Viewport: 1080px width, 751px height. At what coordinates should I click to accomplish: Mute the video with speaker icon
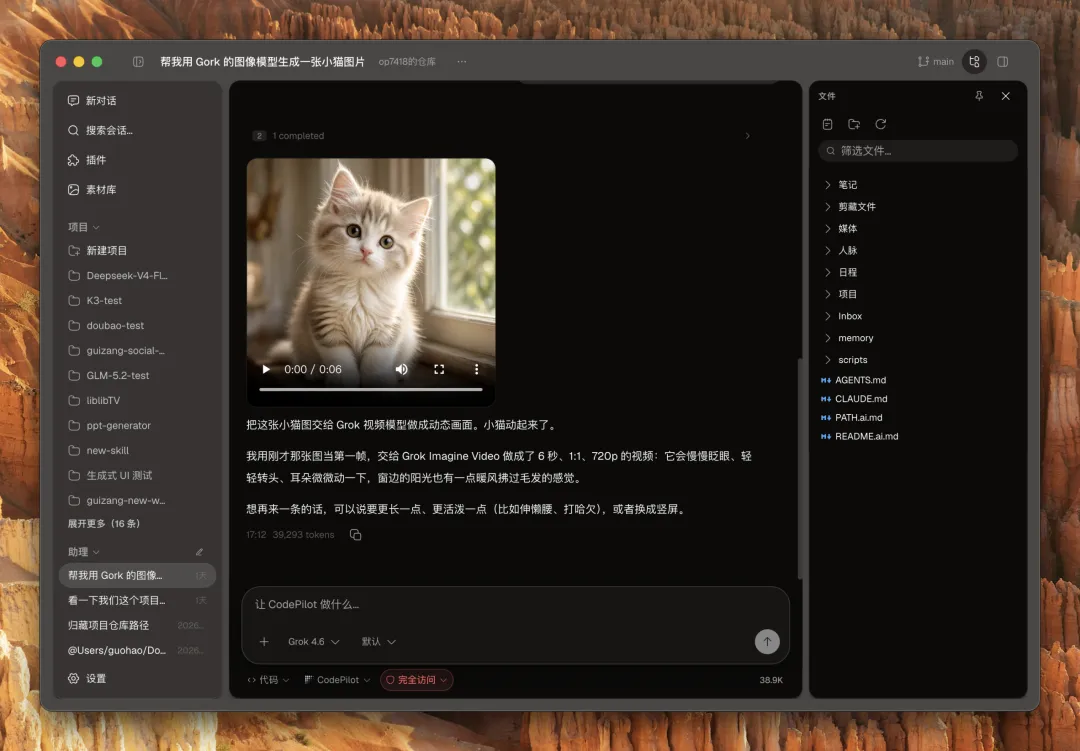click(402, 369)
